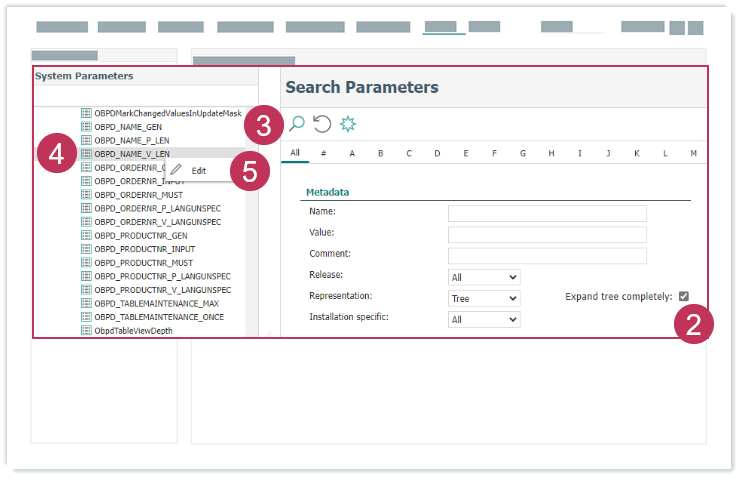This screenshot has height=479, width=741.
Task: Toggle the Expand tree completely checkbox
Action: [684, 296]
